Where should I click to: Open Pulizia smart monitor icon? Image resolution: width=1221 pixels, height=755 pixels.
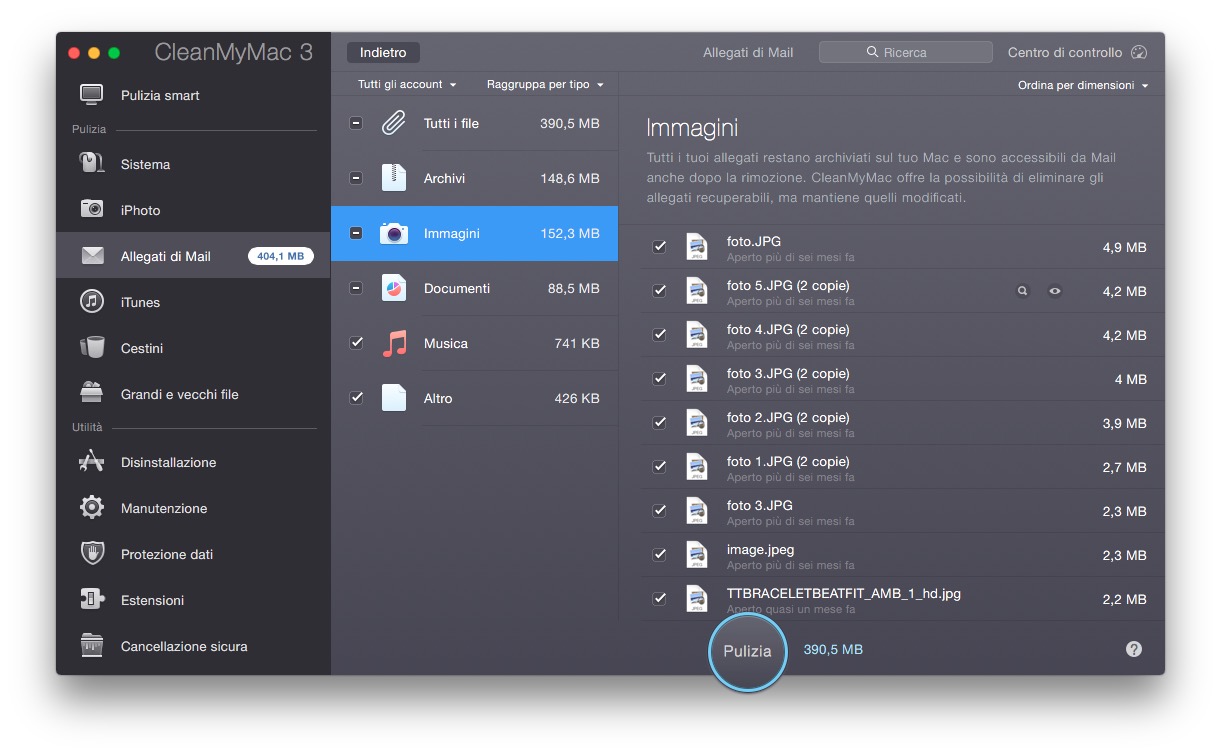click(92, 95)
